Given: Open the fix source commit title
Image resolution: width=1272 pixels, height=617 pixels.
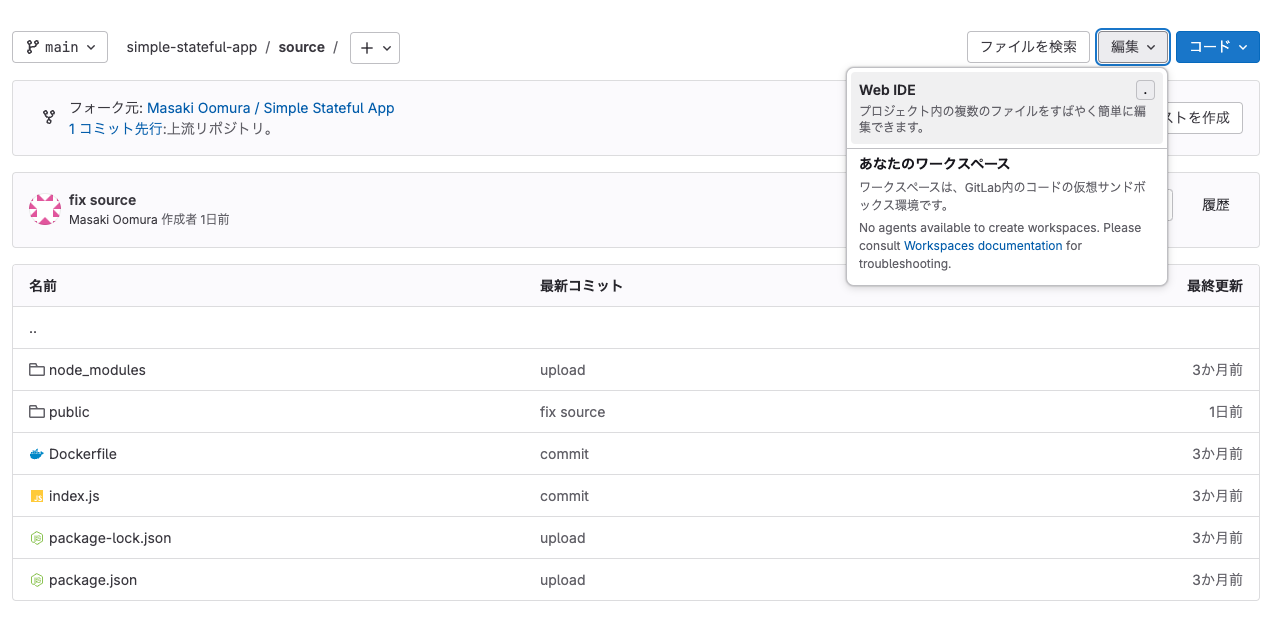Looking at the screenshot, I should (102, 200).
